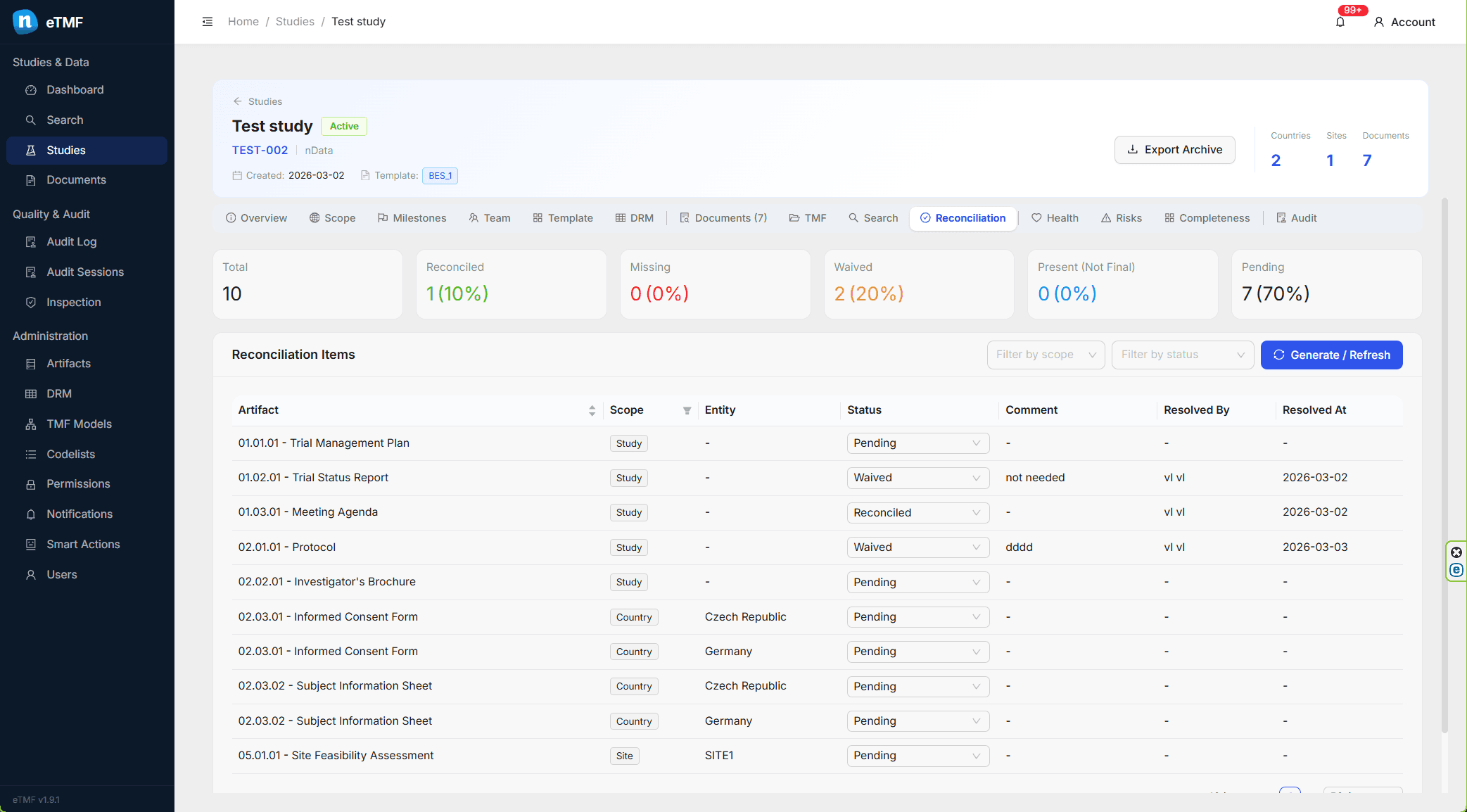The height and width of the screenshot is (812, 1467).
Task: Open the Completeness tab
Action: [1207, 218]
